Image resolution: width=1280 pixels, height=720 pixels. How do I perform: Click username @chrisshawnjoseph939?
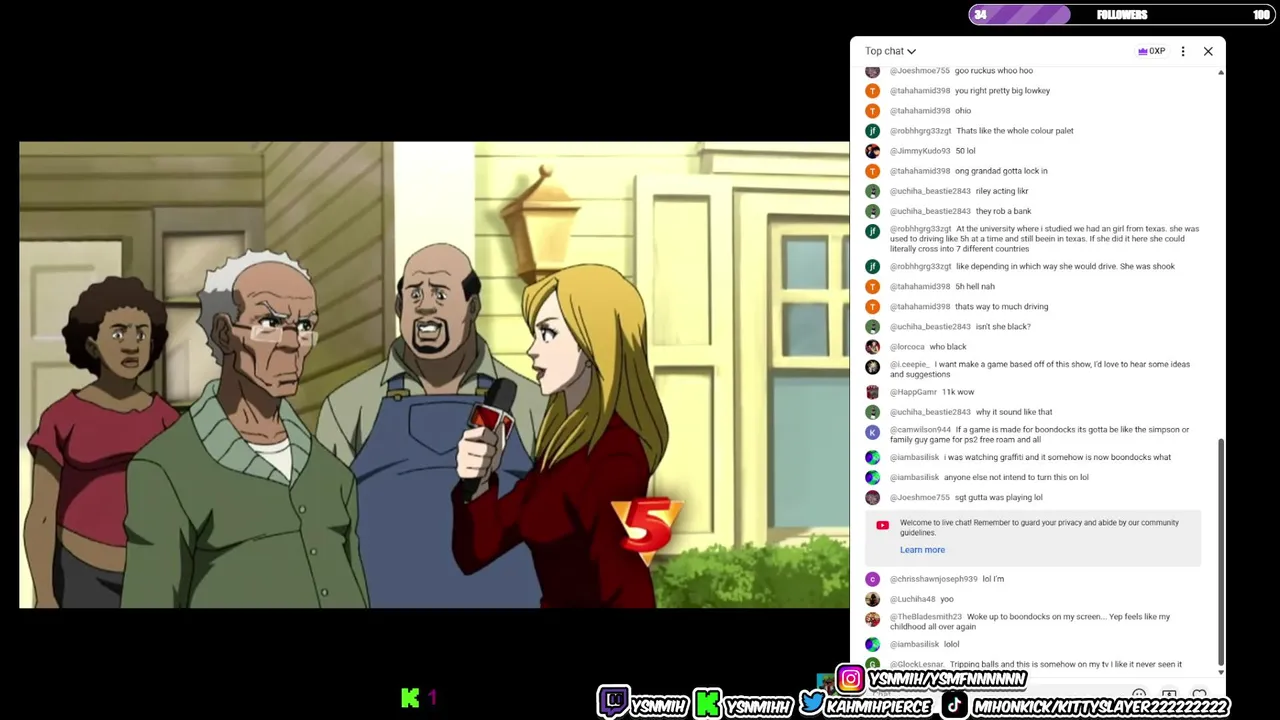tap(934, 579)
